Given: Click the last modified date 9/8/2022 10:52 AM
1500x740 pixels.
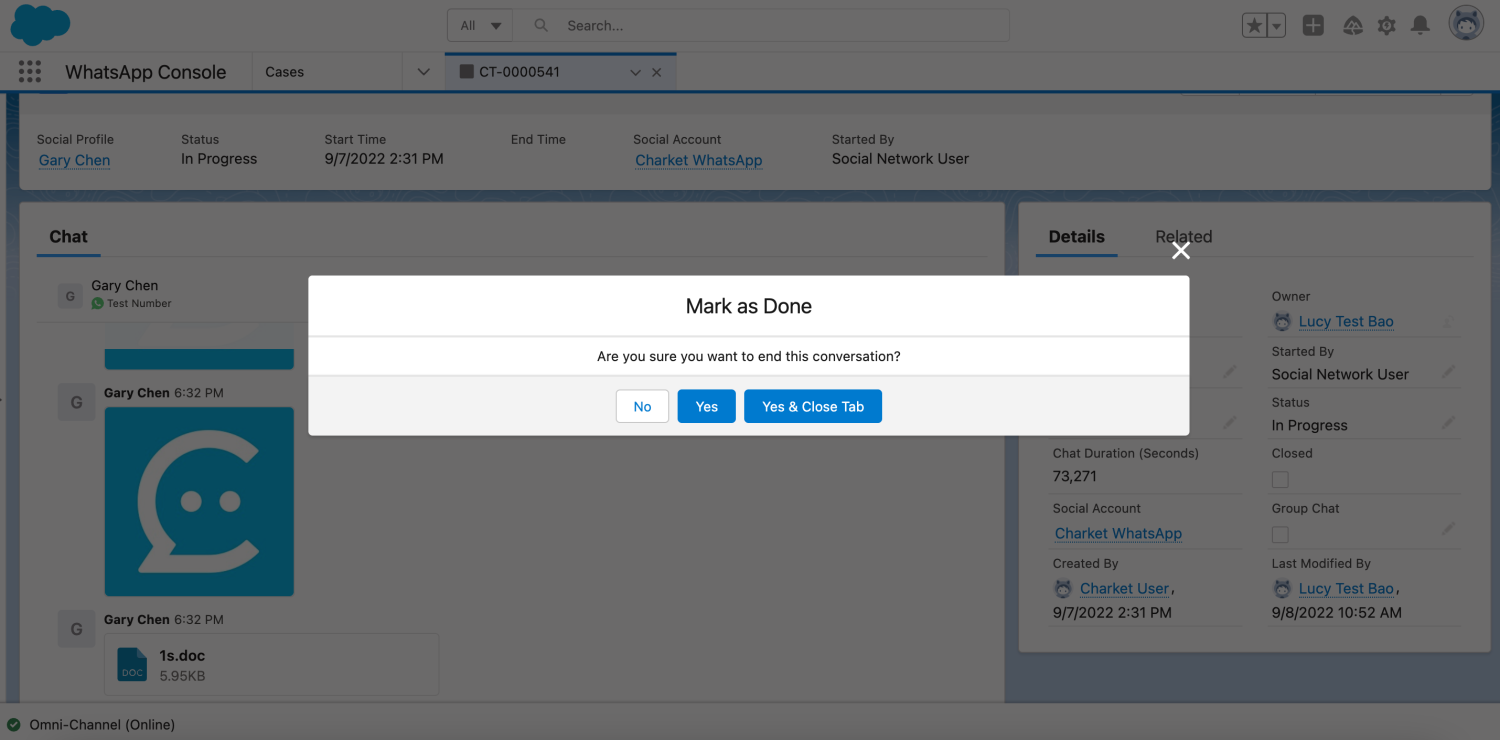Looking at the screenshot, I should click(1337, 612).
